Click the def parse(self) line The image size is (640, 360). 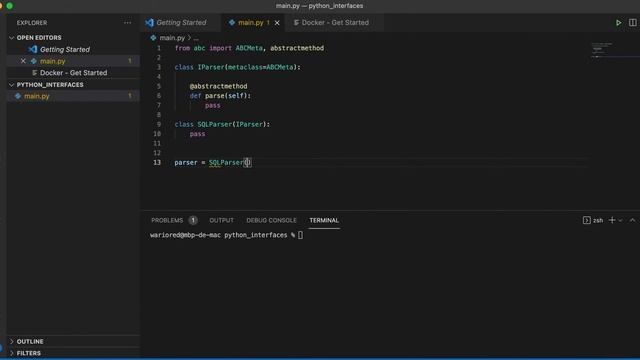click(220, 96)
